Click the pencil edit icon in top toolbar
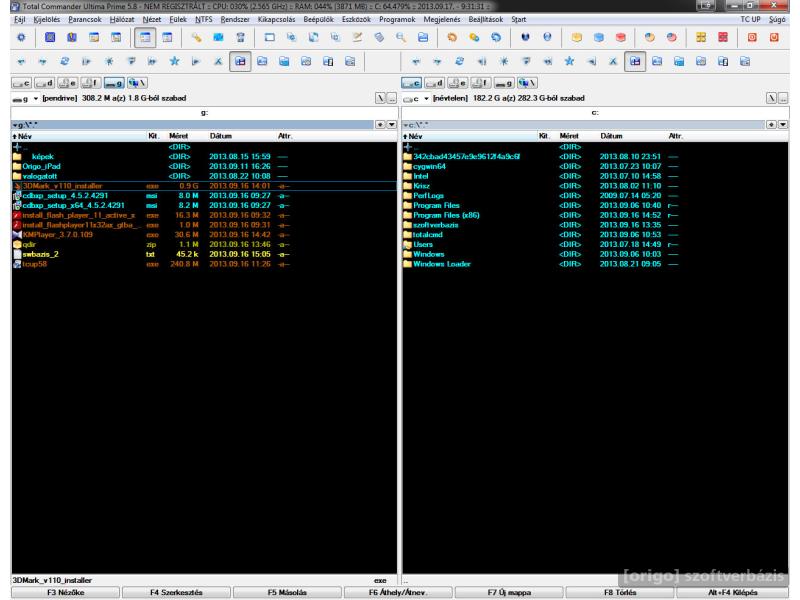Viewport: 800px width, 600px height. [x=357, y=37]
